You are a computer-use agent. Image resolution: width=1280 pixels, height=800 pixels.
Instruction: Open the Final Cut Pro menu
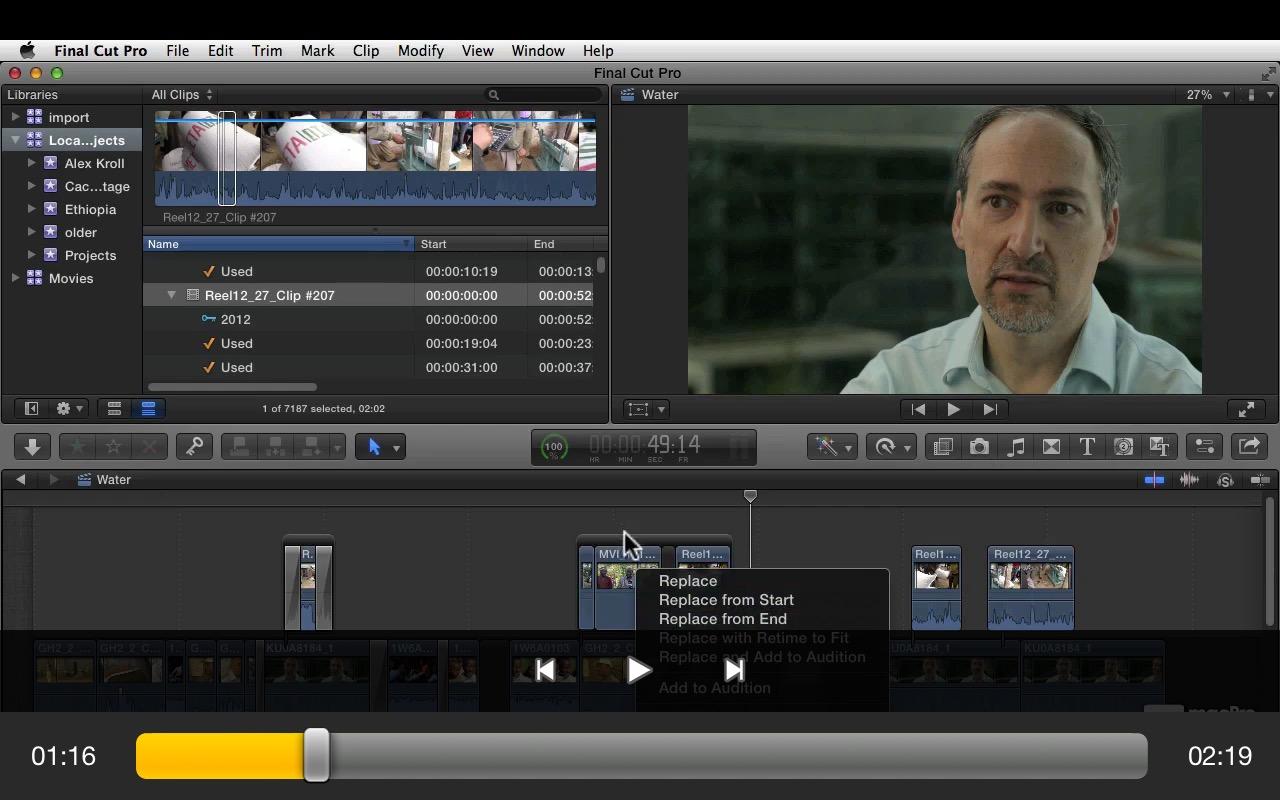click(x=100, y=51)
